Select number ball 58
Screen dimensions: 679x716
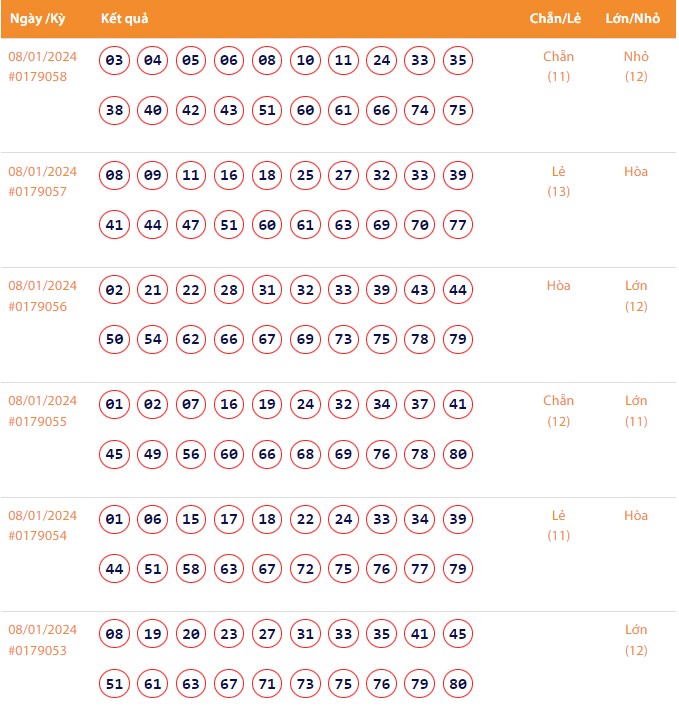pos(191,569)
